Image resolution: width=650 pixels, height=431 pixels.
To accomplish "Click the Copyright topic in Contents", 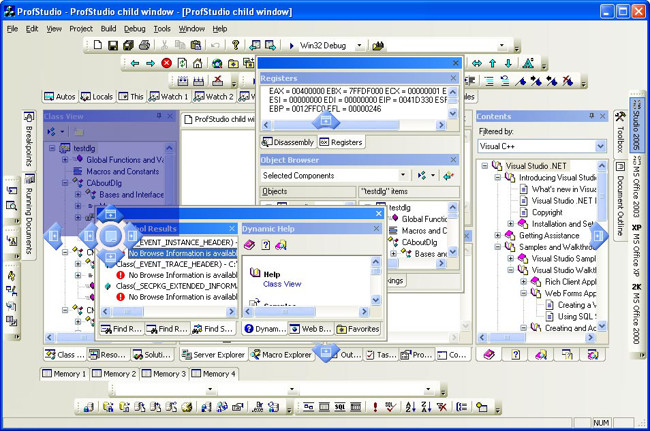I will [547, 212].
